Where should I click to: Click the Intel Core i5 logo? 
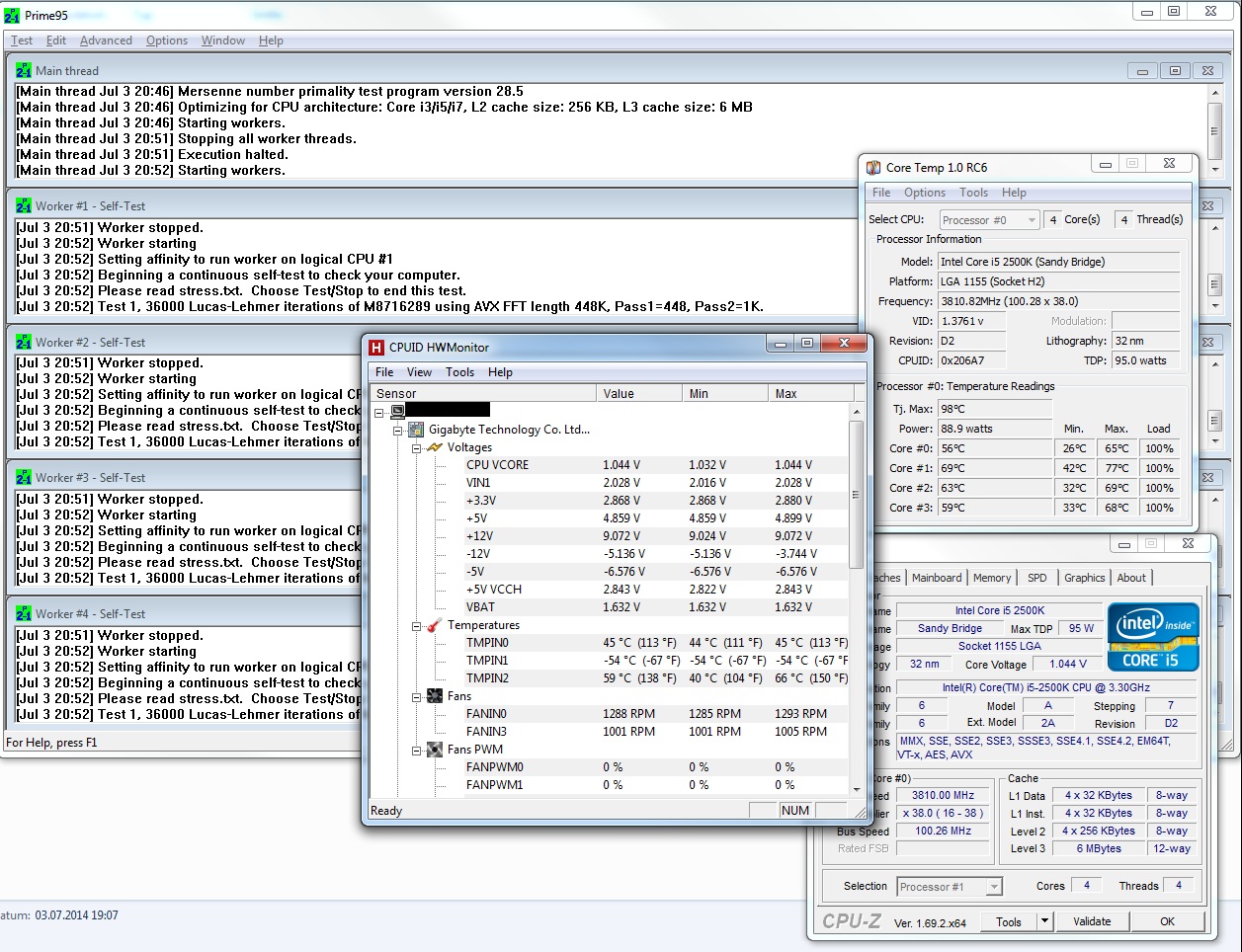[1152, 637]
